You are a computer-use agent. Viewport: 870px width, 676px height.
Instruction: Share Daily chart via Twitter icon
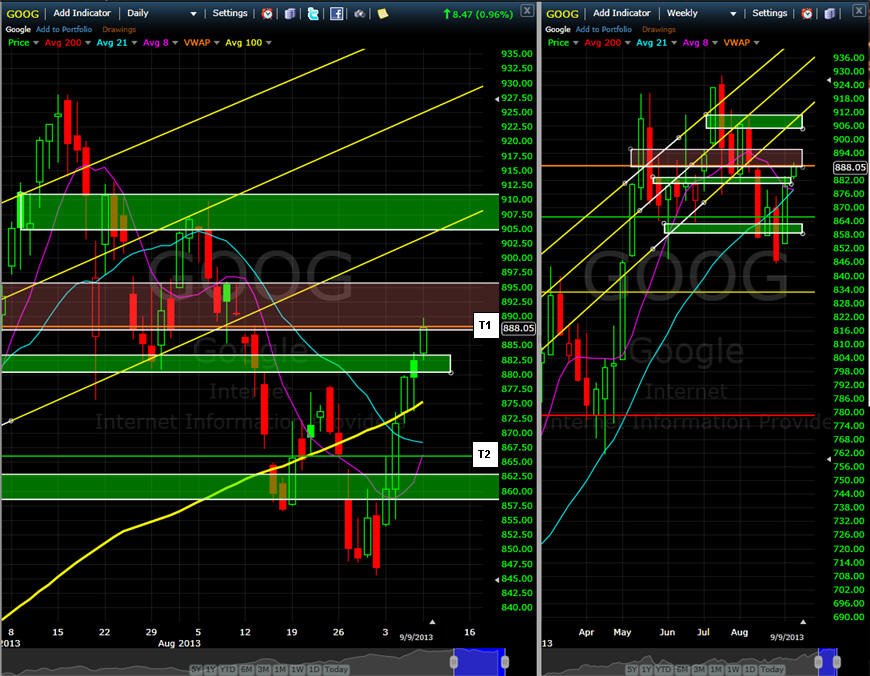(x=313, y=13)
